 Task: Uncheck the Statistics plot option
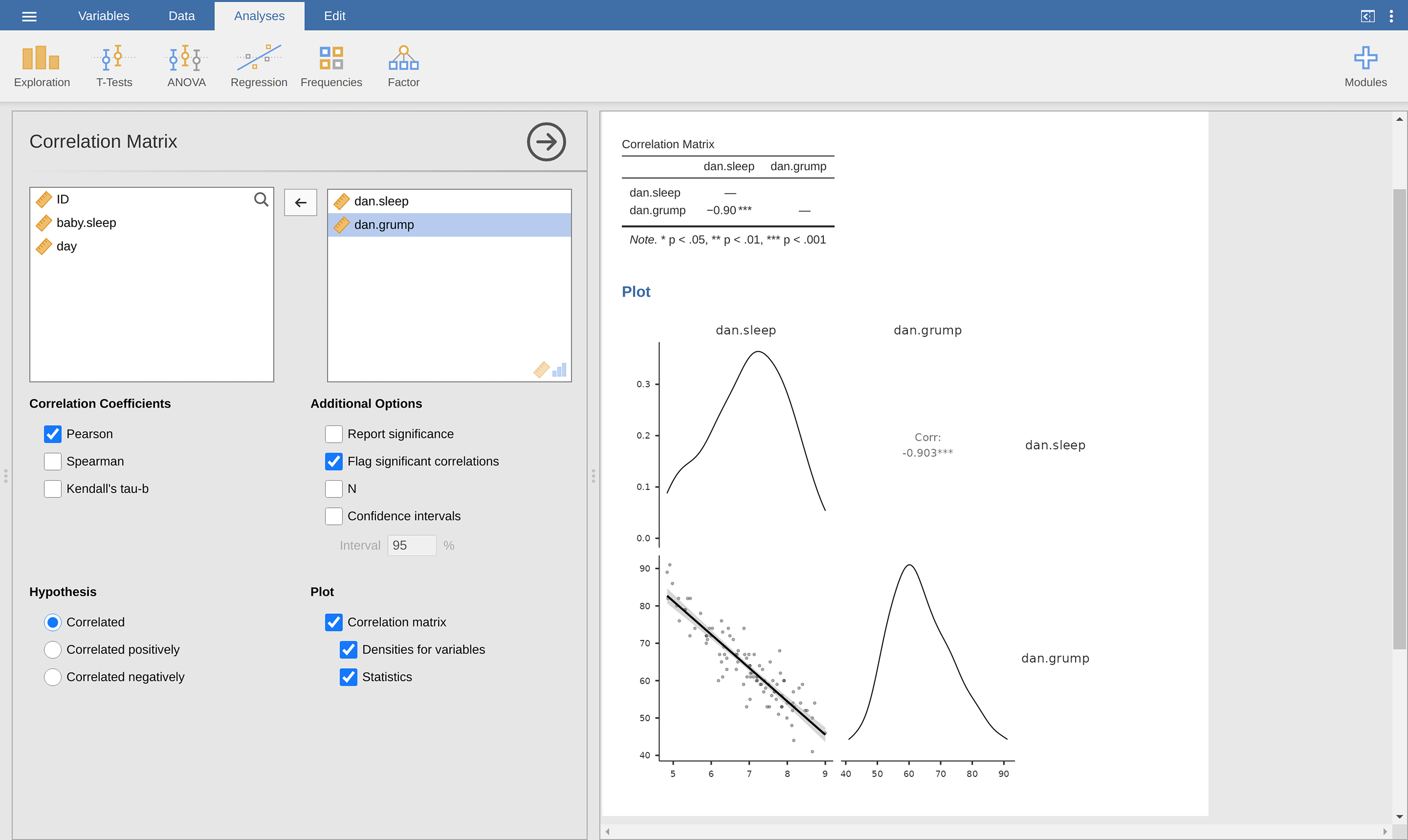(348, 677)
